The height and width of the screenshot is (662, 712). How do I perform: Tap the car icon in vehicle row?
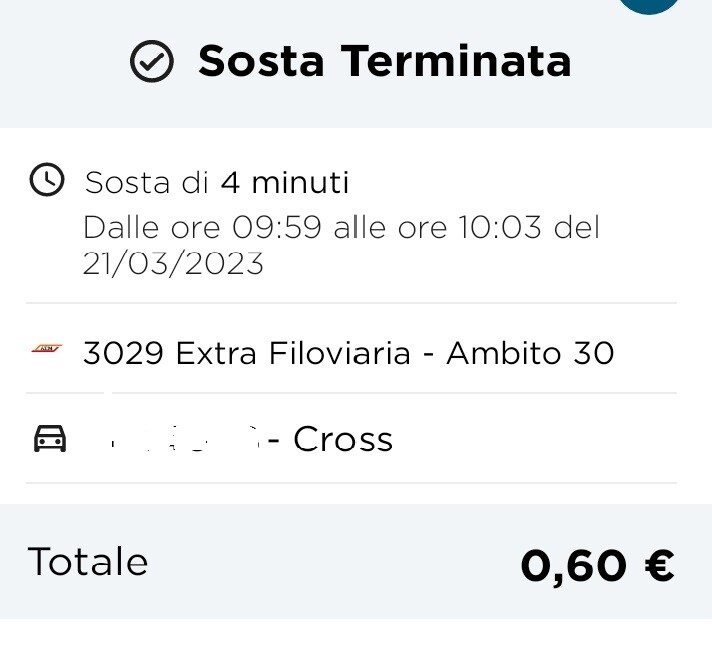(50, 439)
